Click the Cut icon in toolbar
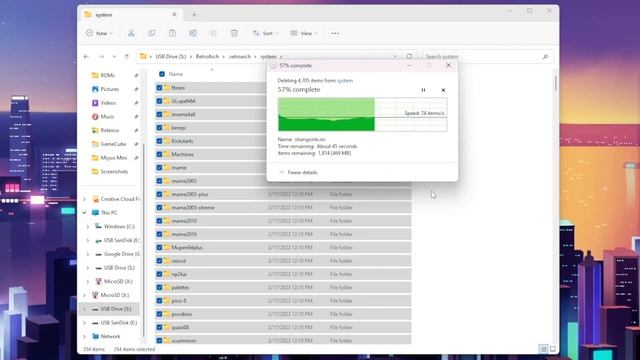The image size is (640, 360). (131, 33)
